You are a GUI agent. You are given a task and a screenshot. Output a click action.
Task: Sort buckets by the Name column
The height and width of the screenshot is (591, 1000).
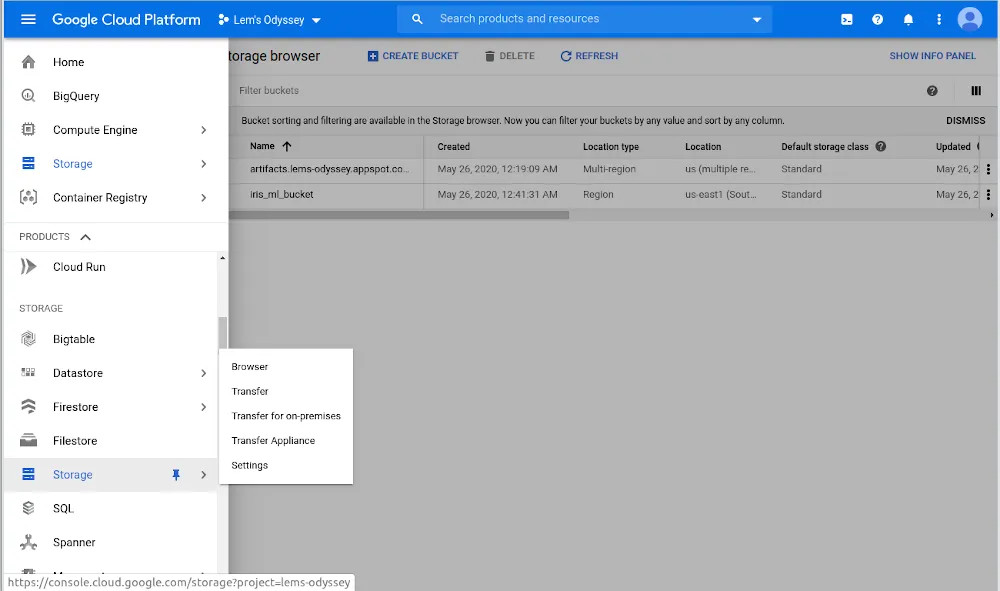pos(270,146)
